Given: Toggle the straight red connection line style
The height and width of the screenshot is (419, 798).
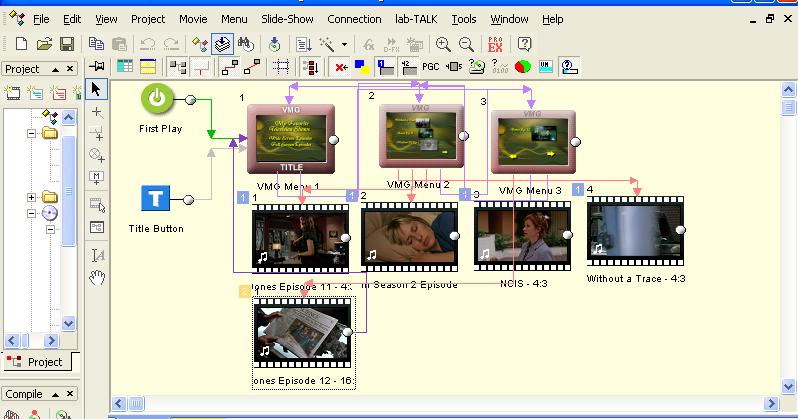Looking at the screenshot, I should (252, 67).
